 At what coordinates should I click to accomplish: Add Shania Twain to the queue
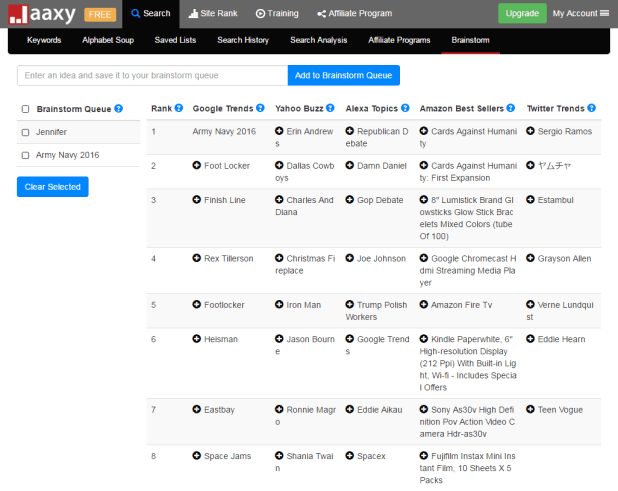(279, 456)
